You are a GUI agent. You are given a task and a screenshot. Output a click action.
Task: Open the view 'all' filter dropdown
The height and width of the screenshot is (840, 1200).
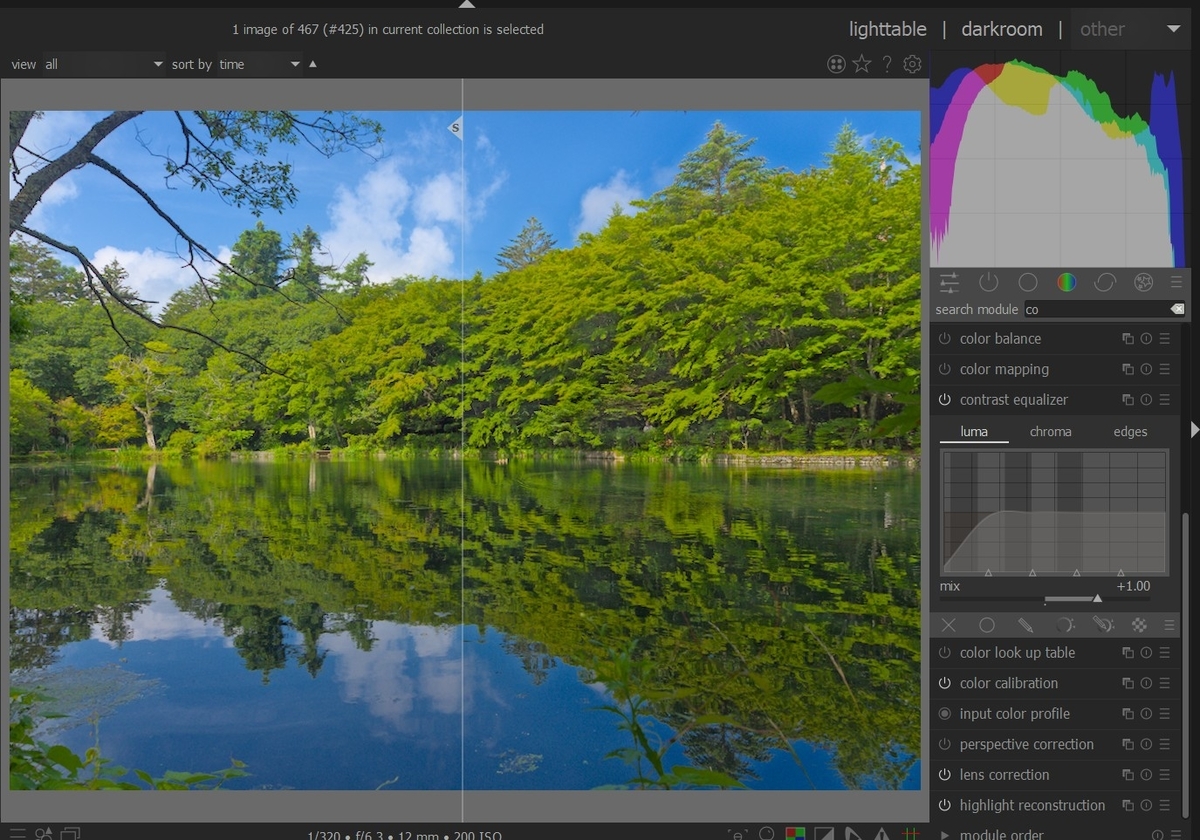pos(103,64)
